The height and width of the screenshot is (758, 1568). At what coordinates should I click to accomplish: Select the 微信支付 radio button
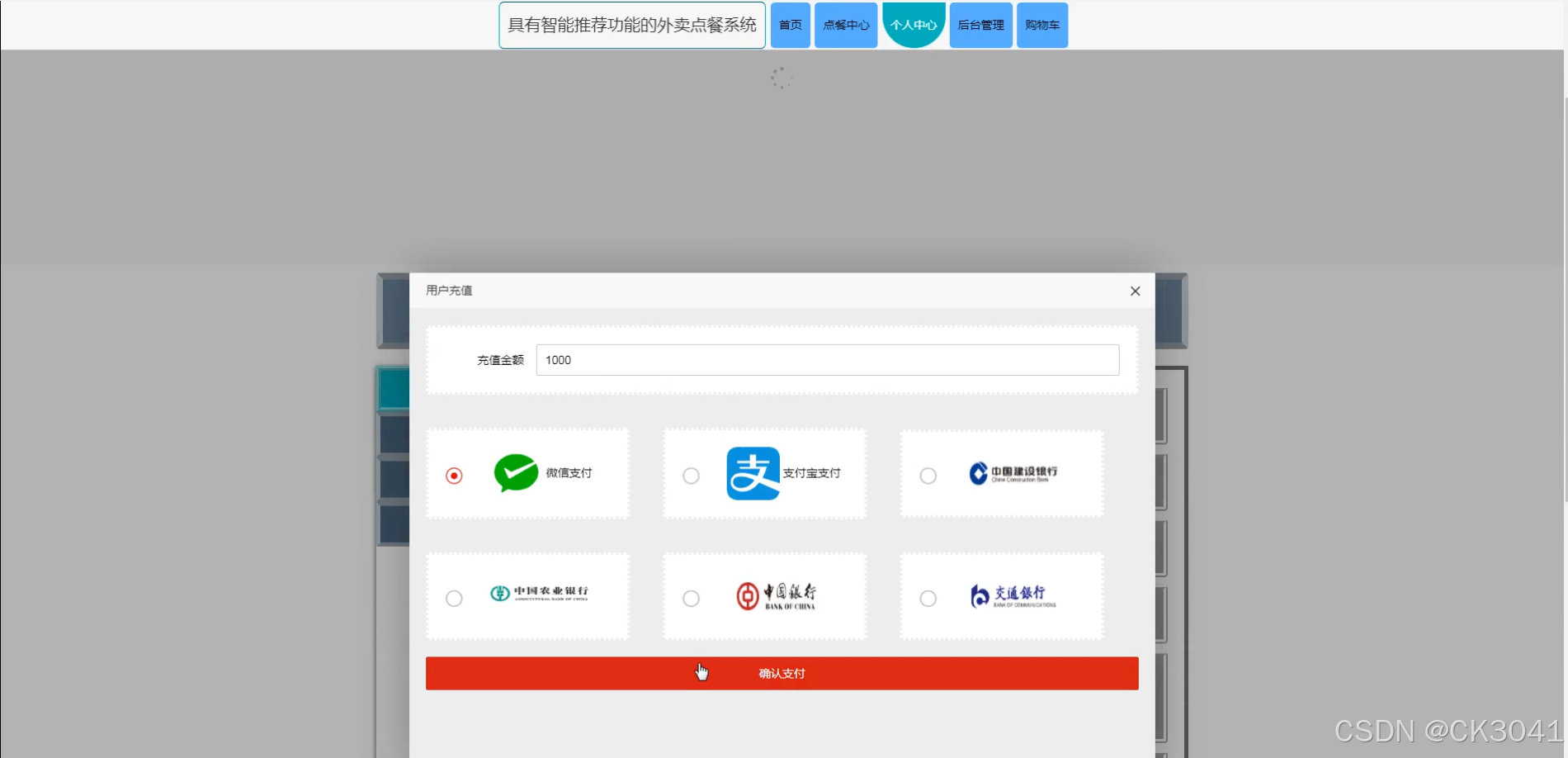(x=454, y=476)
